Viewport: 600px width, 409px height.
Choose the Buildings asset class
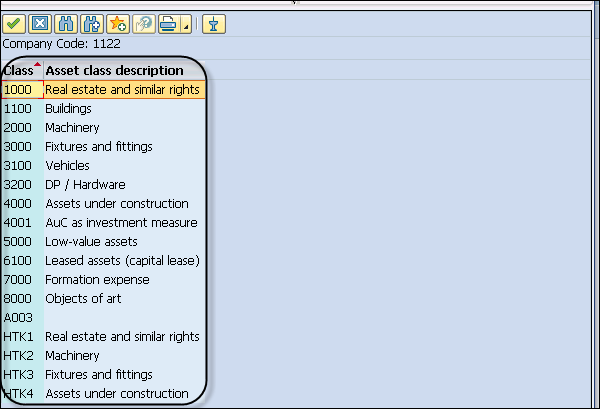coord(68,109)
